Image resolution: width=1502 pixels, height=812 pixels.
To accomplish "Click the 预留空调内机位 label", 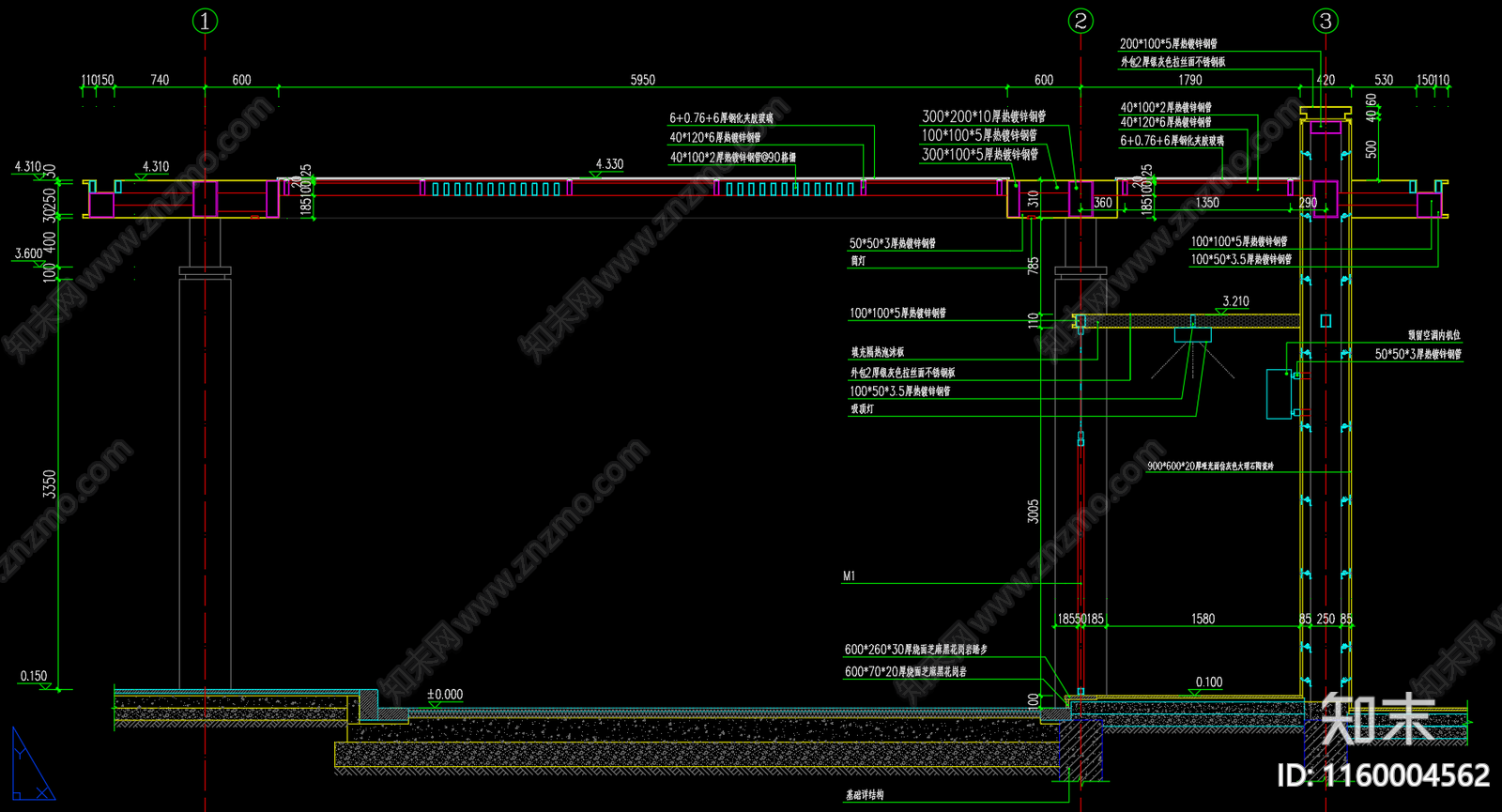I will pos(1434,335).
